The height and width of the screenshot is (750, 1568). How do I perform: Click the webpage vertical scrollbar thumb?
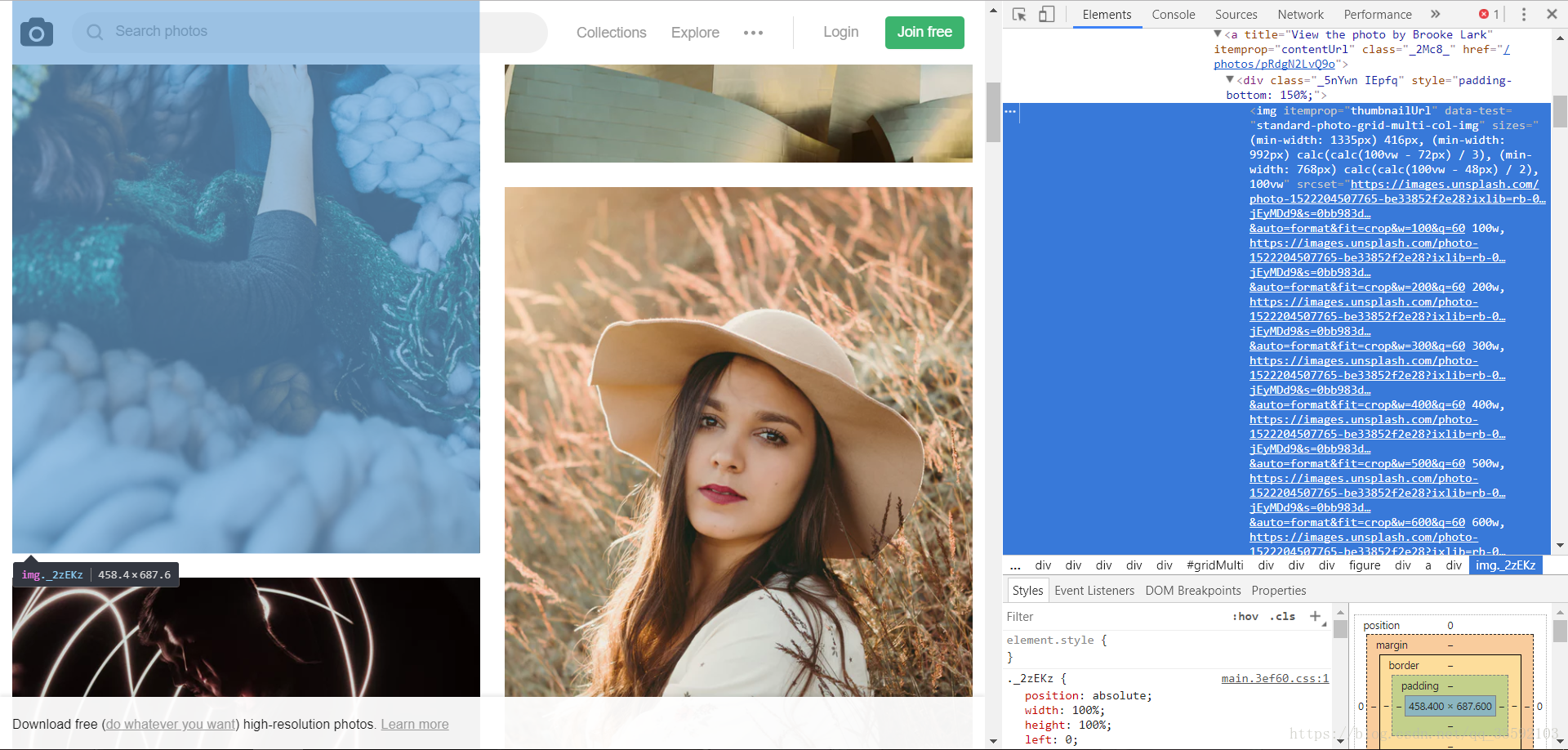pos(993,112)
